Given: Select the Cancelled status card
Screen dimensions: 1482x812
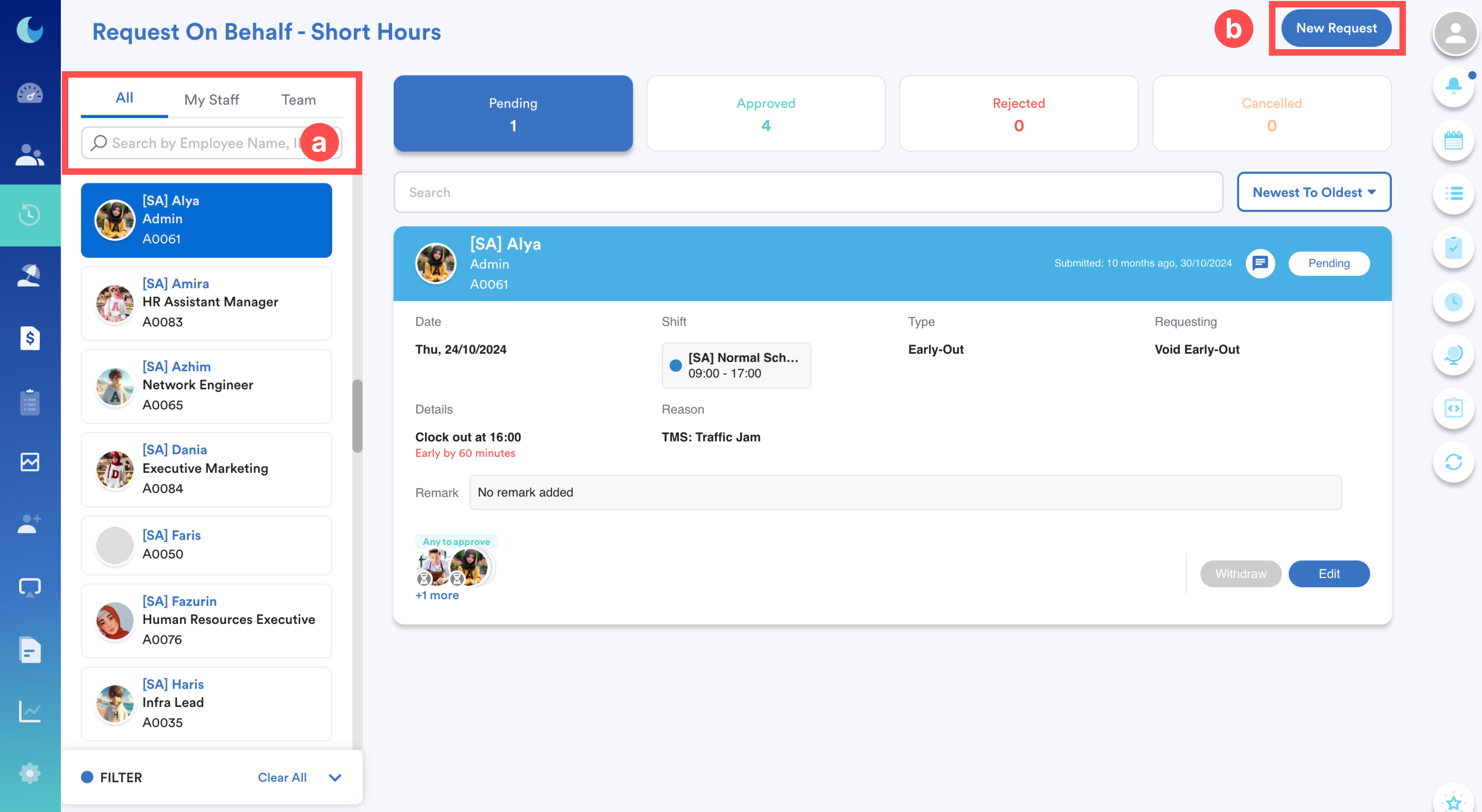Looking at the screenshot, I should pos(1272,114).
